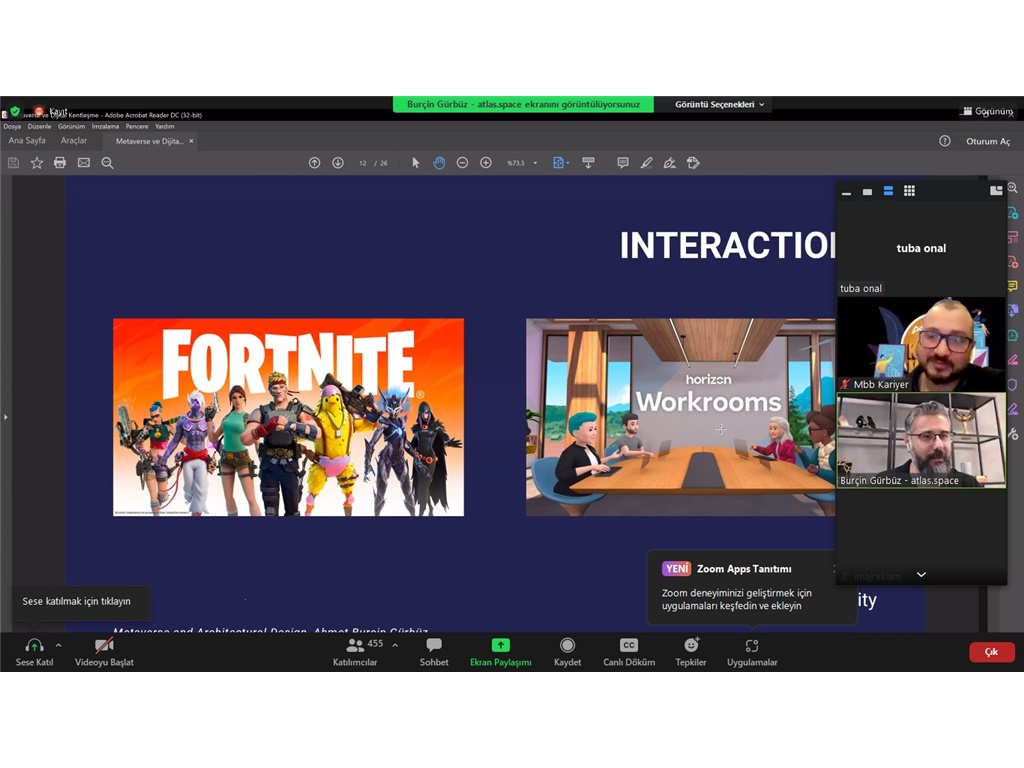Expand more participants with the down chevron
The image size is (1024, 768).
click(x=921, y=575)
